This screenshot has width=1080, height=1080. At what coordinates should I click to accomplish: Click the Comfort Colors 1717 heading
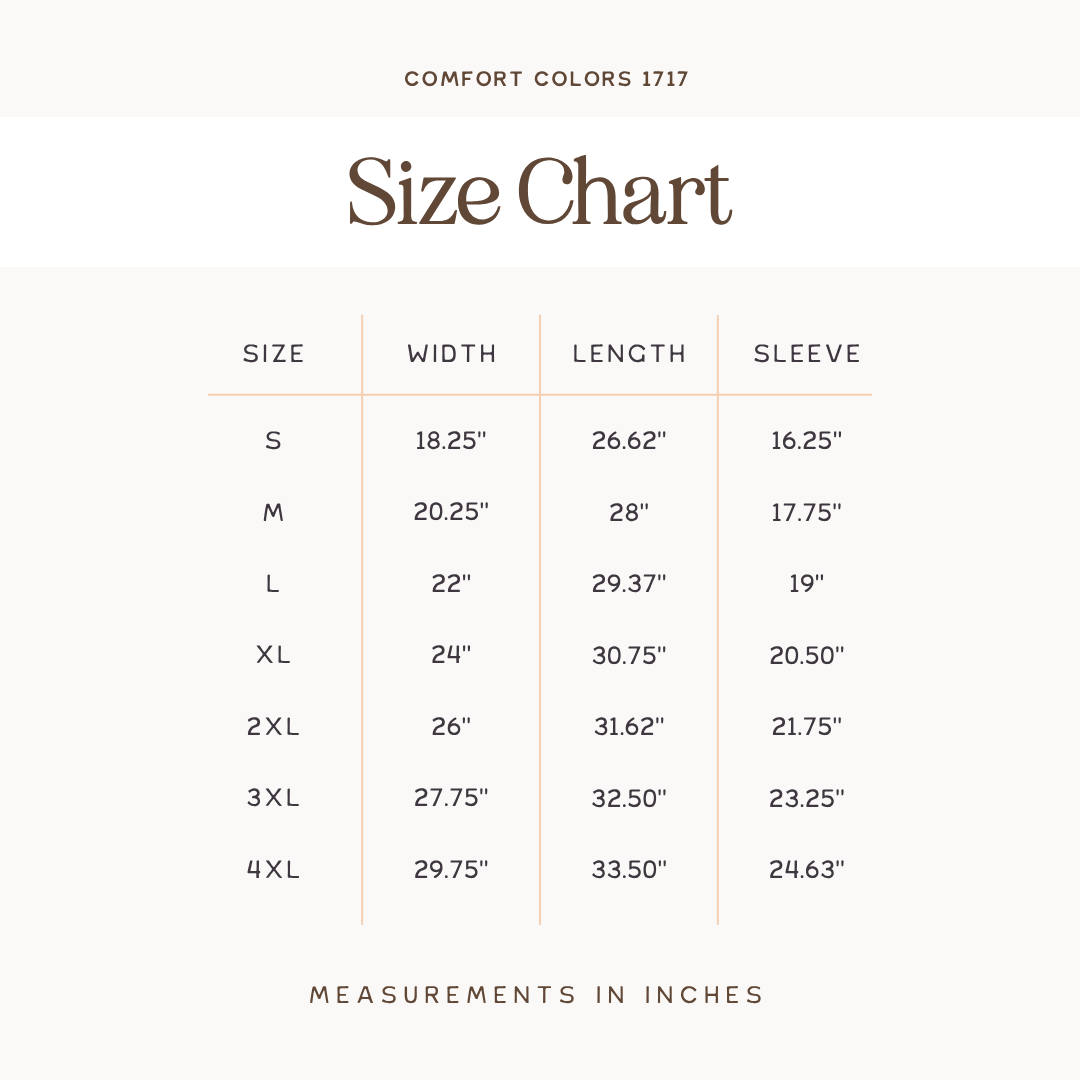click(x=546, y=79)
